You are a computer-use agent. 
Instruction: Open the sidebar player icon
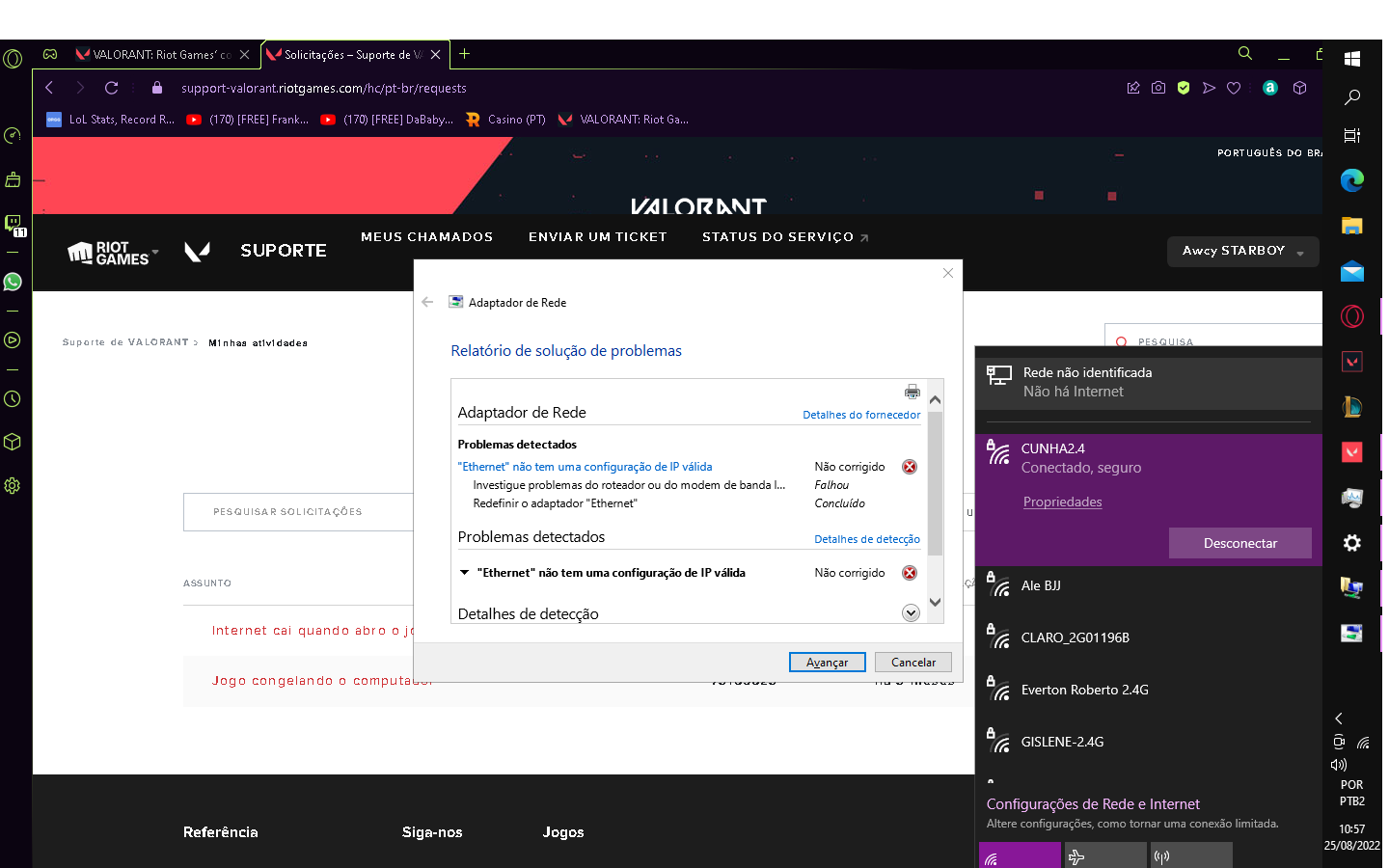(x=13, y=339)
